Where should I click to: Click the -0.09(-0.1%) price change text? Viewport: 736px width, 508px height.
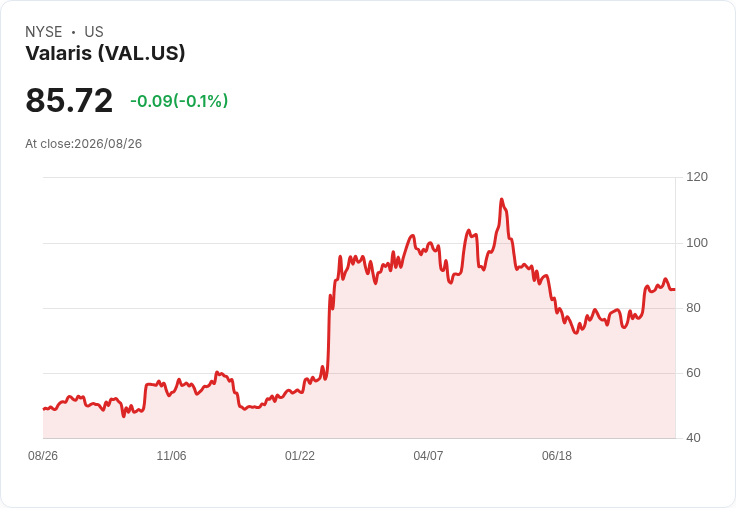[179, 101]
